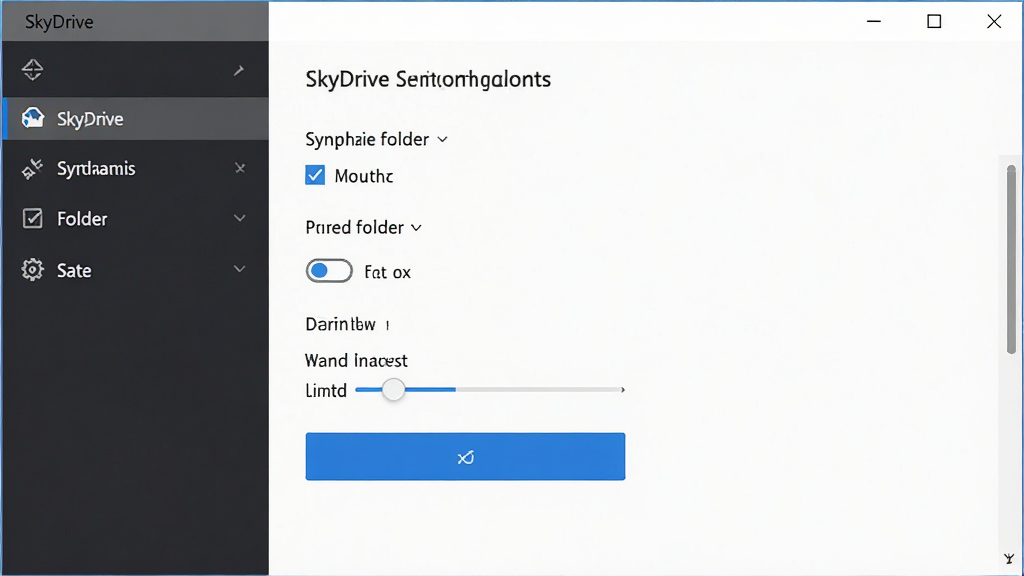Uncheck the Mouthc checkbox
This screenshot has height=576, width=1024.
click(x=315, y=175)
